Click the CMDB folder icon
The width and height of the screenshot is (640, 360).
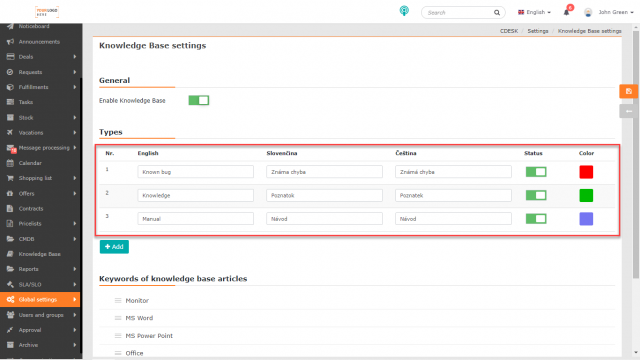(10, 239)
